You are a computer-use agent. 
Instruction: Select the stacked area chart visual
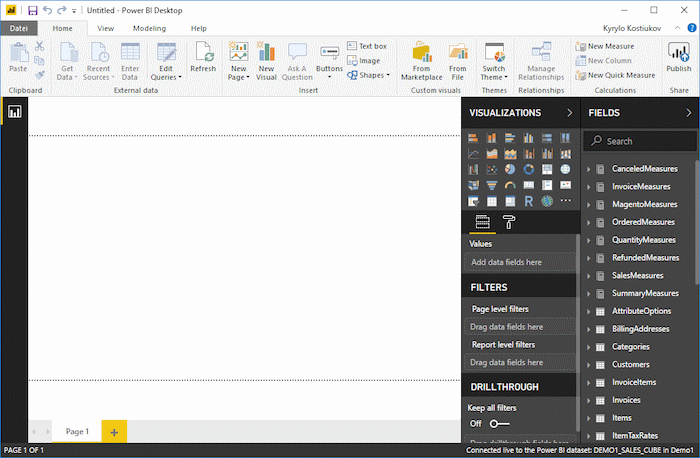(510, 154)
